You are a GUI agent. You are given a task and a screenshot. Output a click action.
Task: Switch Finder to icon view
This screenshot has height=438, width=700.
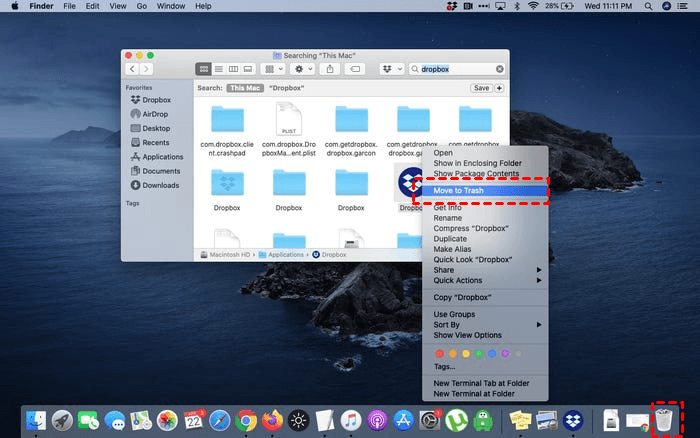(x=204, y=69)
